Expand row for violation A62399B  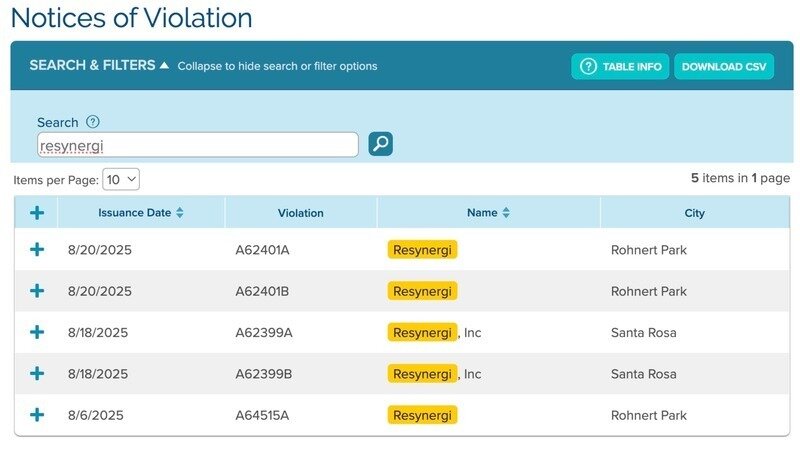click(37, 373)
